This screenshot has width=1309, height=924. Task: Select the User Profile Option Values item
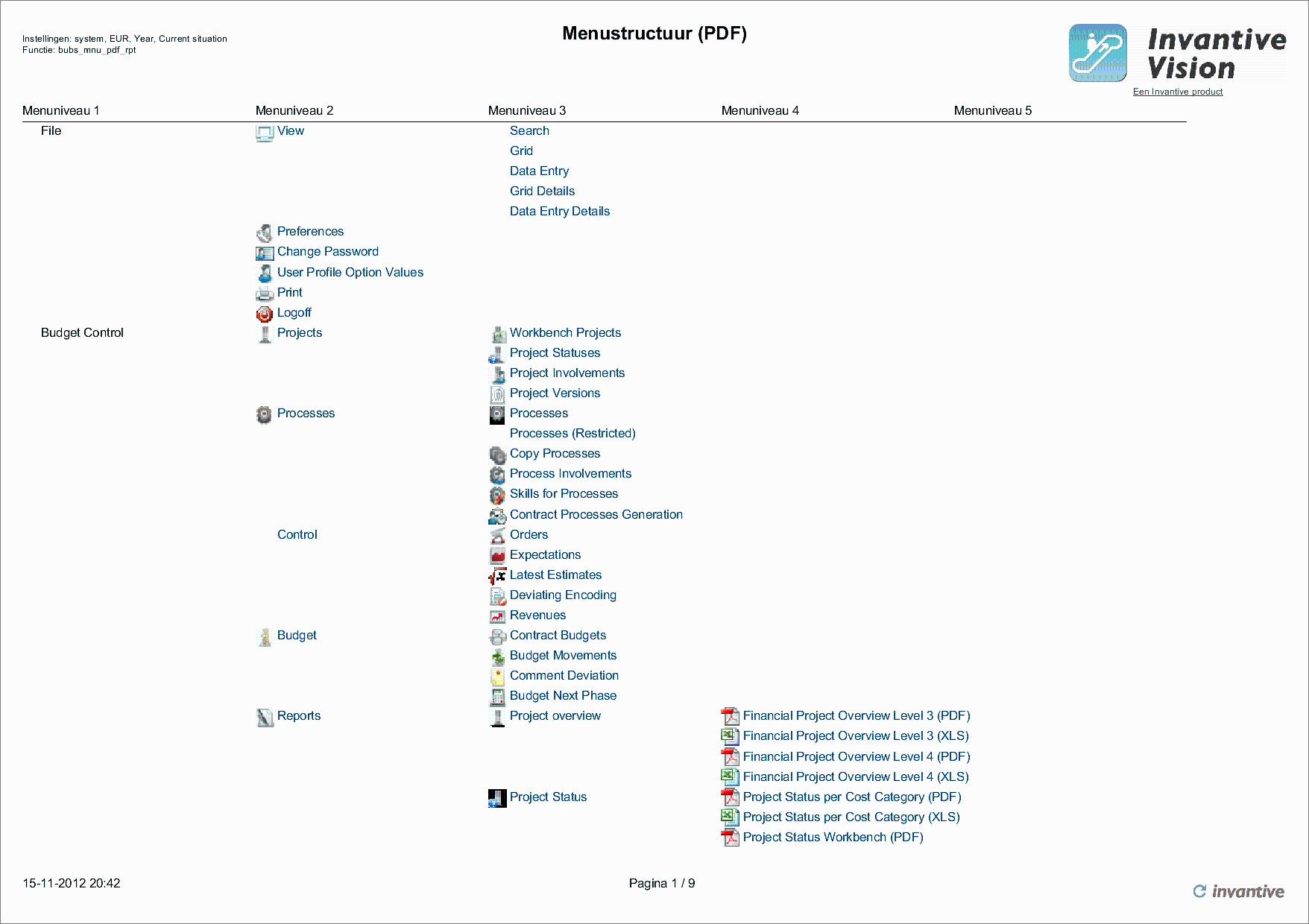tap(350, 272)
